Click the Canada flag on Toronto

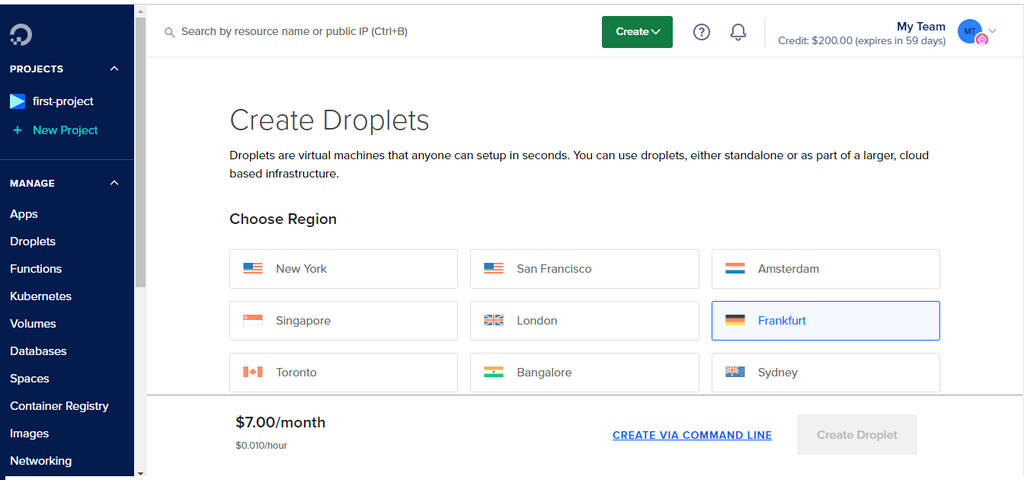[253, 372]
